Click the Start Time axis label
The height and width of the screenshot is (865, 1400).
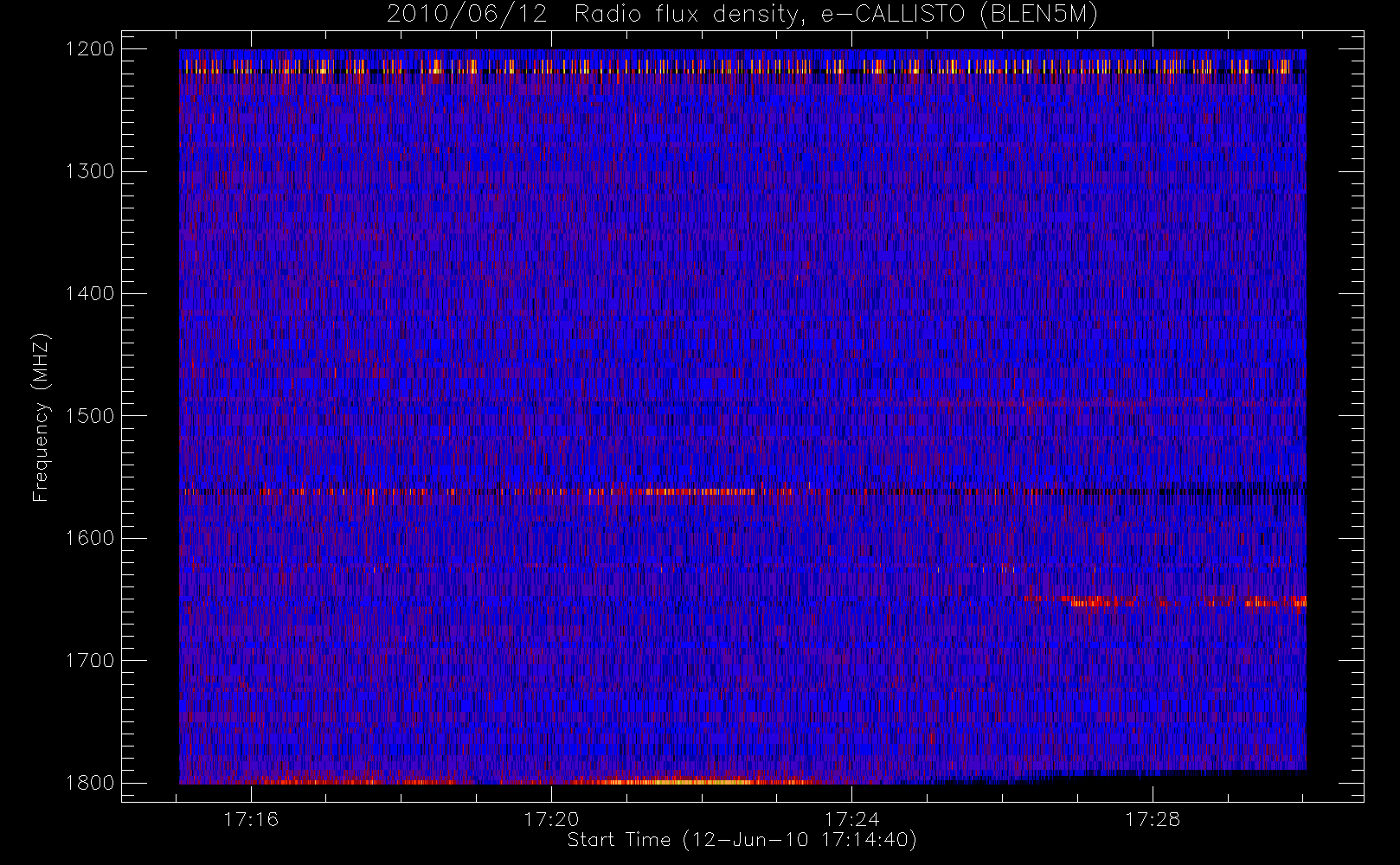[x=742, y=840]
